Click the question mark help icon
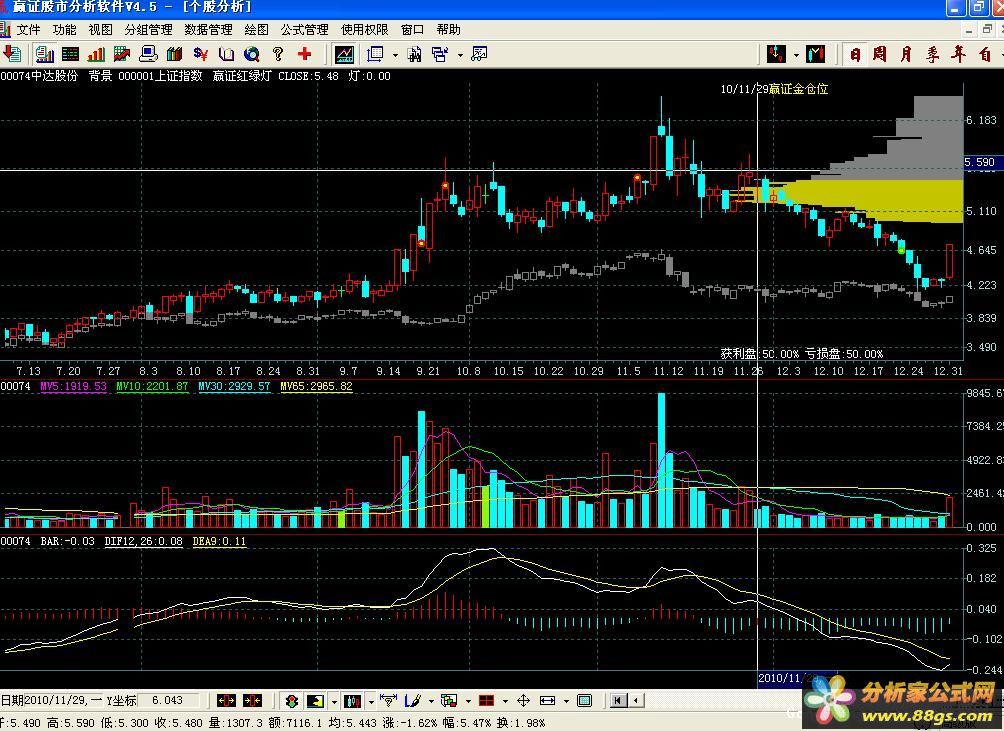The height and width of the screenshot is (731, 1004). click(x=277, y=54)
